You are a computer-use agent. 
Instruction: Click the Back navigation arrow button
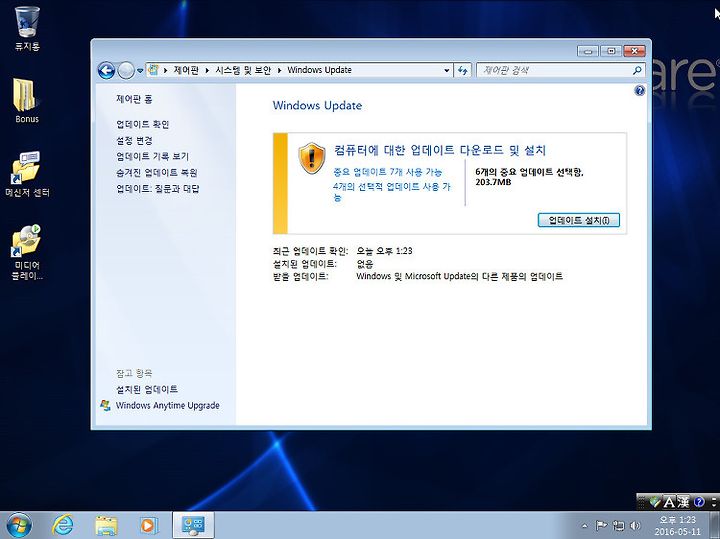(x=107, y=71)
